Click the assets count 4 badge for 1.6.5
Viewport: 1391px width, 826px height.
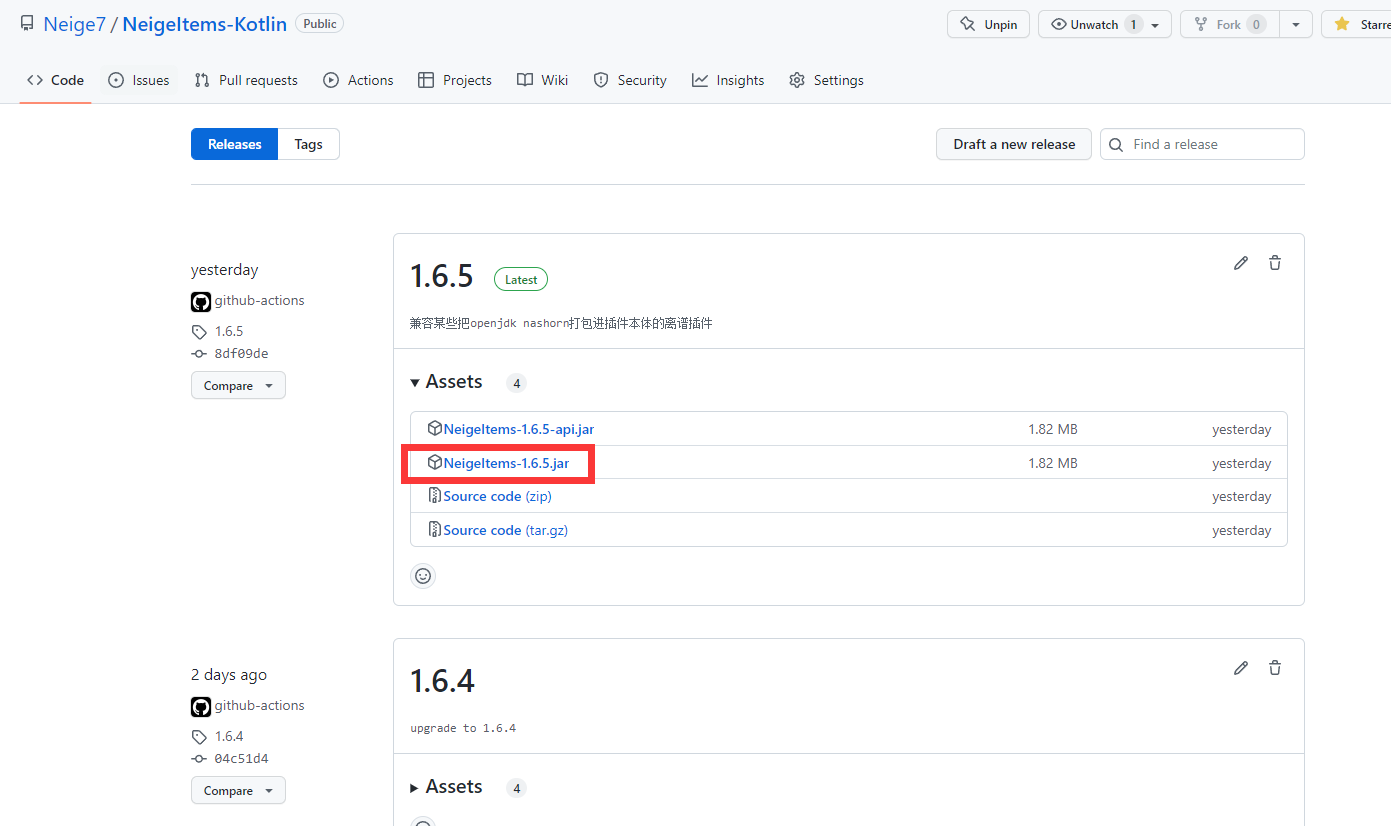tap(516, 383)
